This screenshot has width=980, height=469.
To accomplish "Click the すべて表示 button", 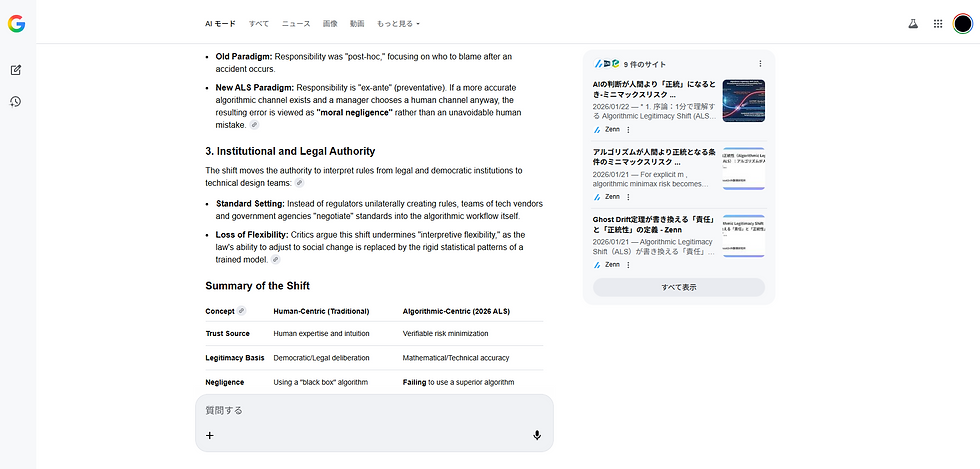I will pyautogui.click(x=679, y=287).
